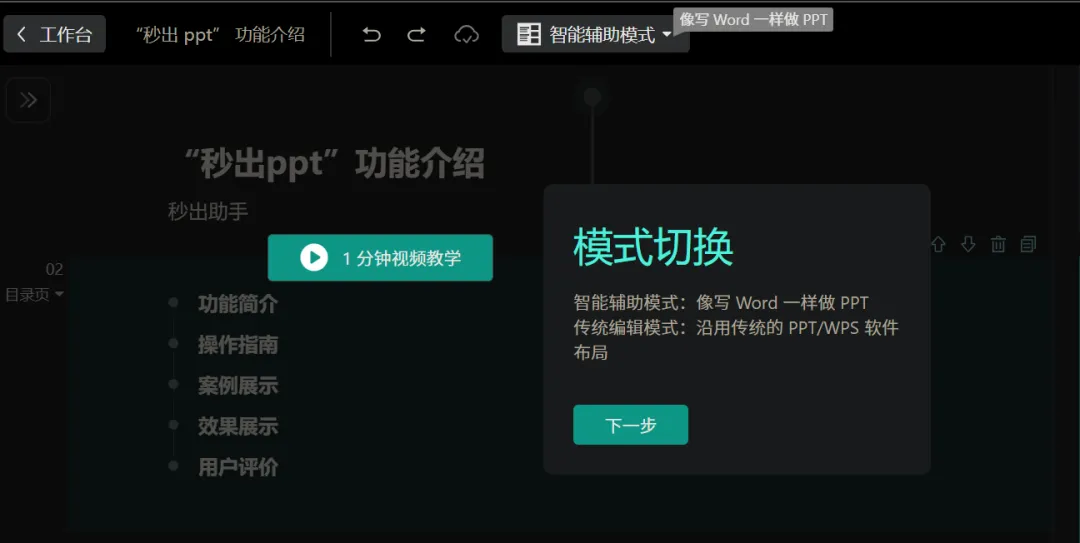The width and height of the screenshot is (1080, 543).
Task: Move the slide down with down-arrow icon
Action: (968, 244)
